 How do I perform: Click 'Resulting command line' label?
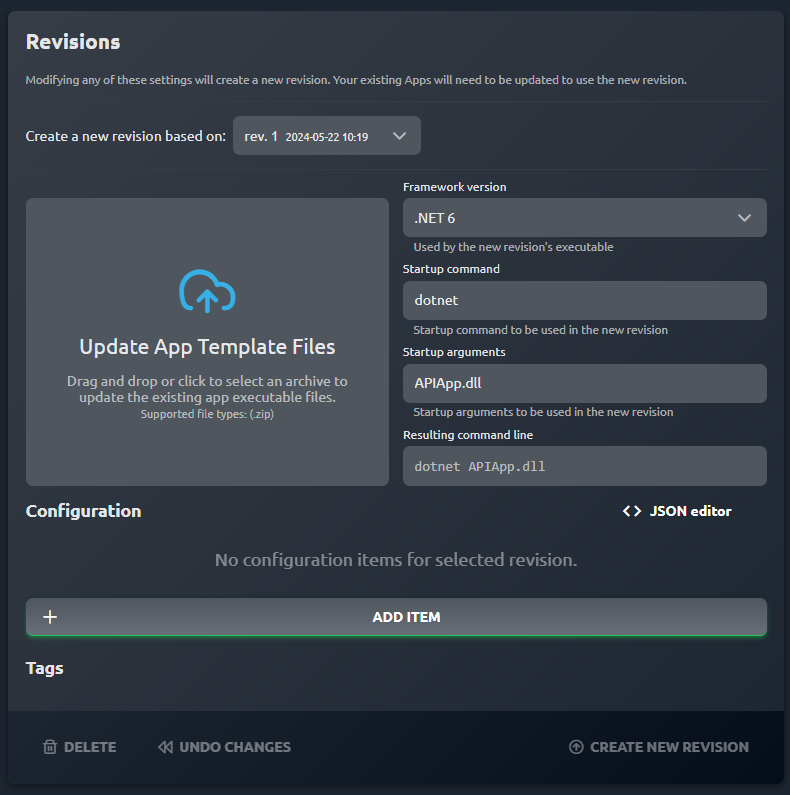pos(468,435)
